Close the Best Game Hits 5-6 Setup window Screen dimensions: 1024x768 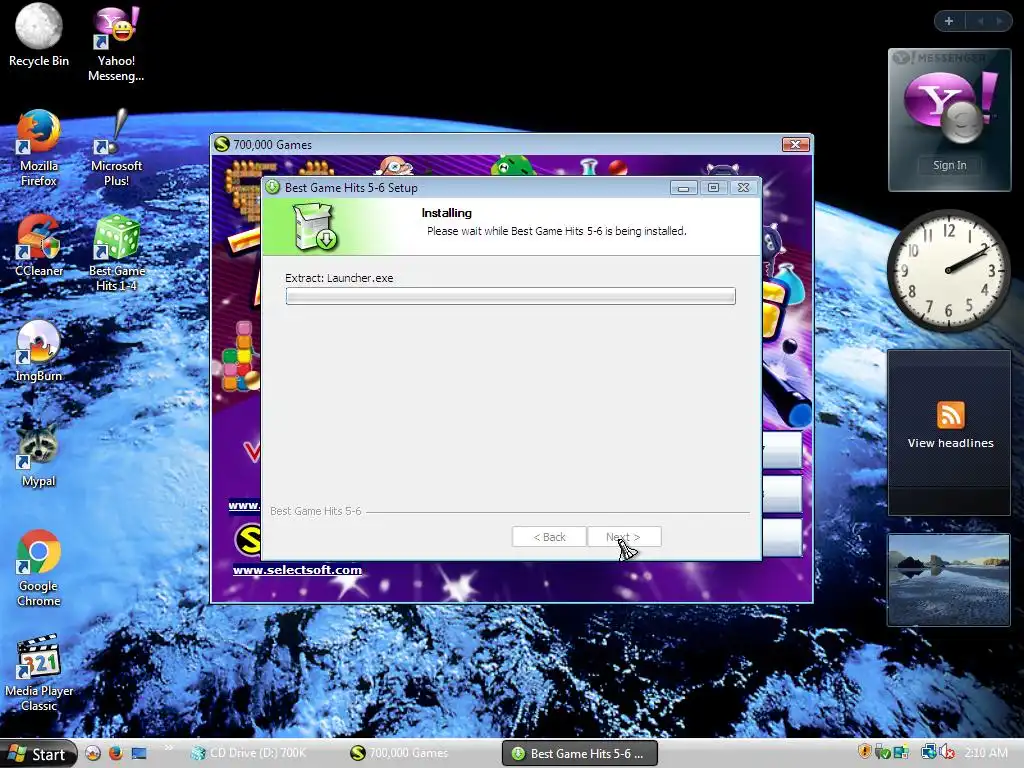743,187
